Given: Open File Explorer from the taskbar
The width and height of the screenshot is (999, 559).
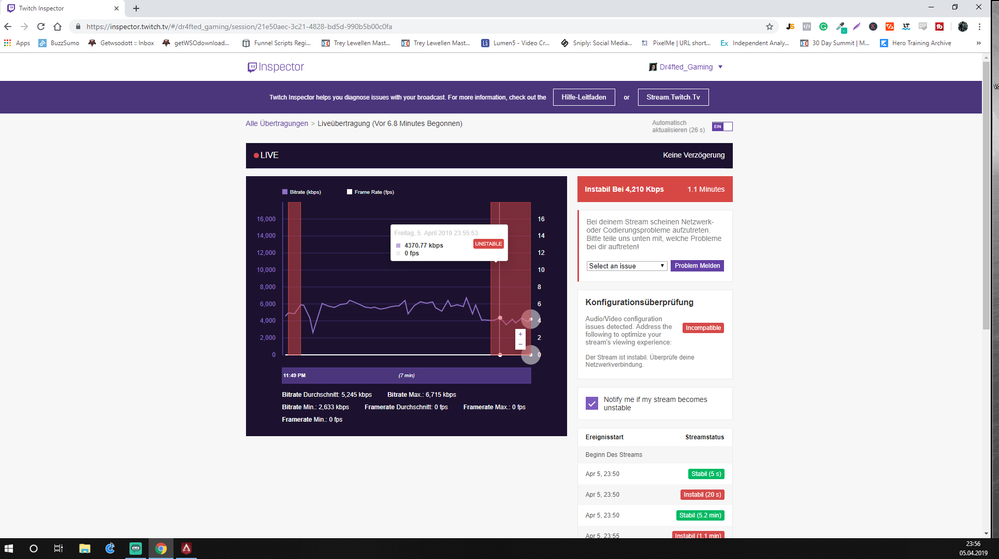Looking at the screenshot, I should (x=84, y=548).
